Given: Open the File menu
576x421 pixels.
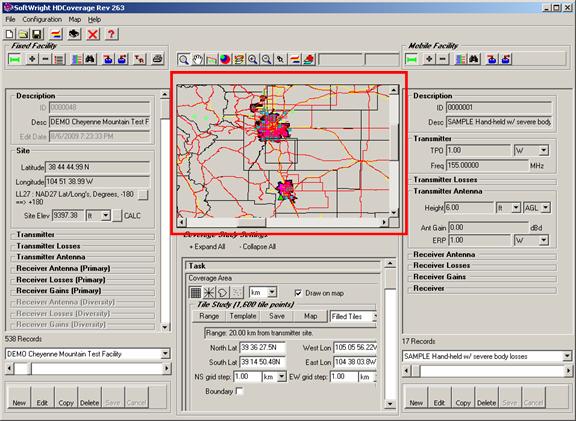Looking at the screenshot, I should click(10, 19).
